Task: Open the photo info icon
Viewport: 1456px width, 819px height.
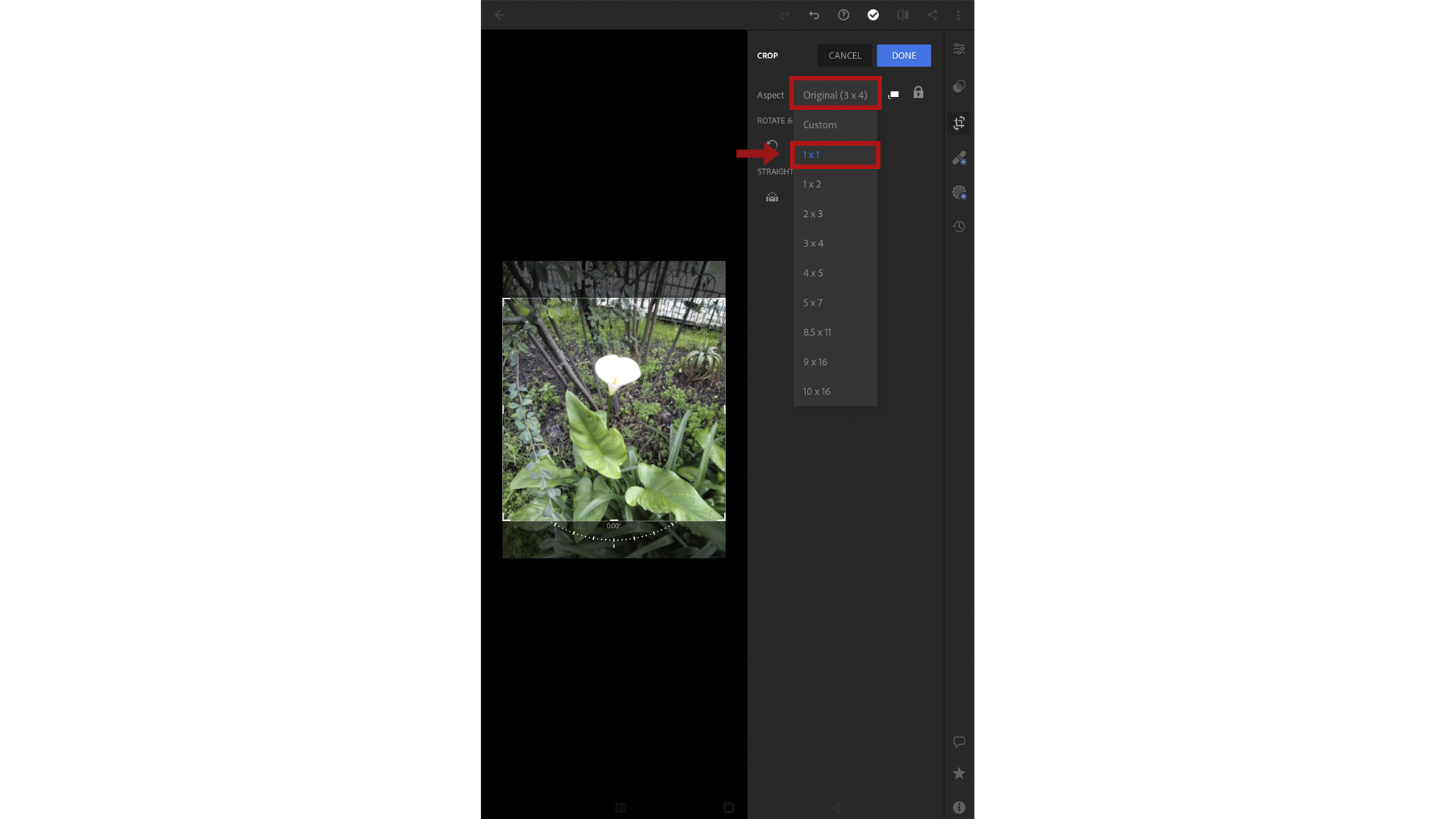Action: [959, 808]
